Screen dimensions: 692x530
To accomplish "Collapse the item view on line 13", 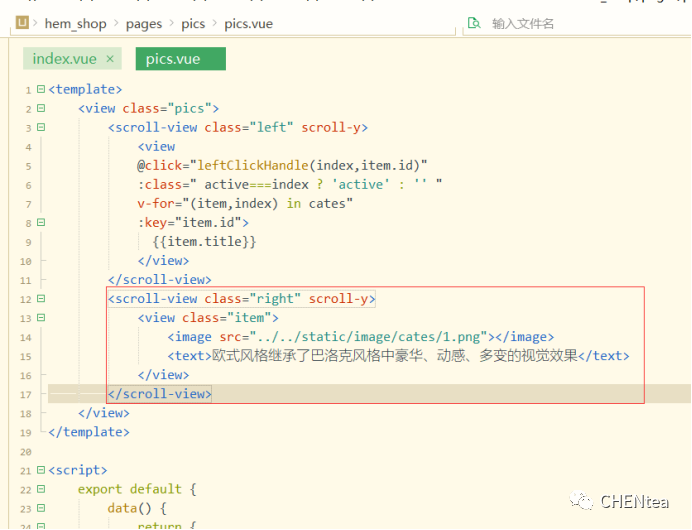I will point(41,318).
